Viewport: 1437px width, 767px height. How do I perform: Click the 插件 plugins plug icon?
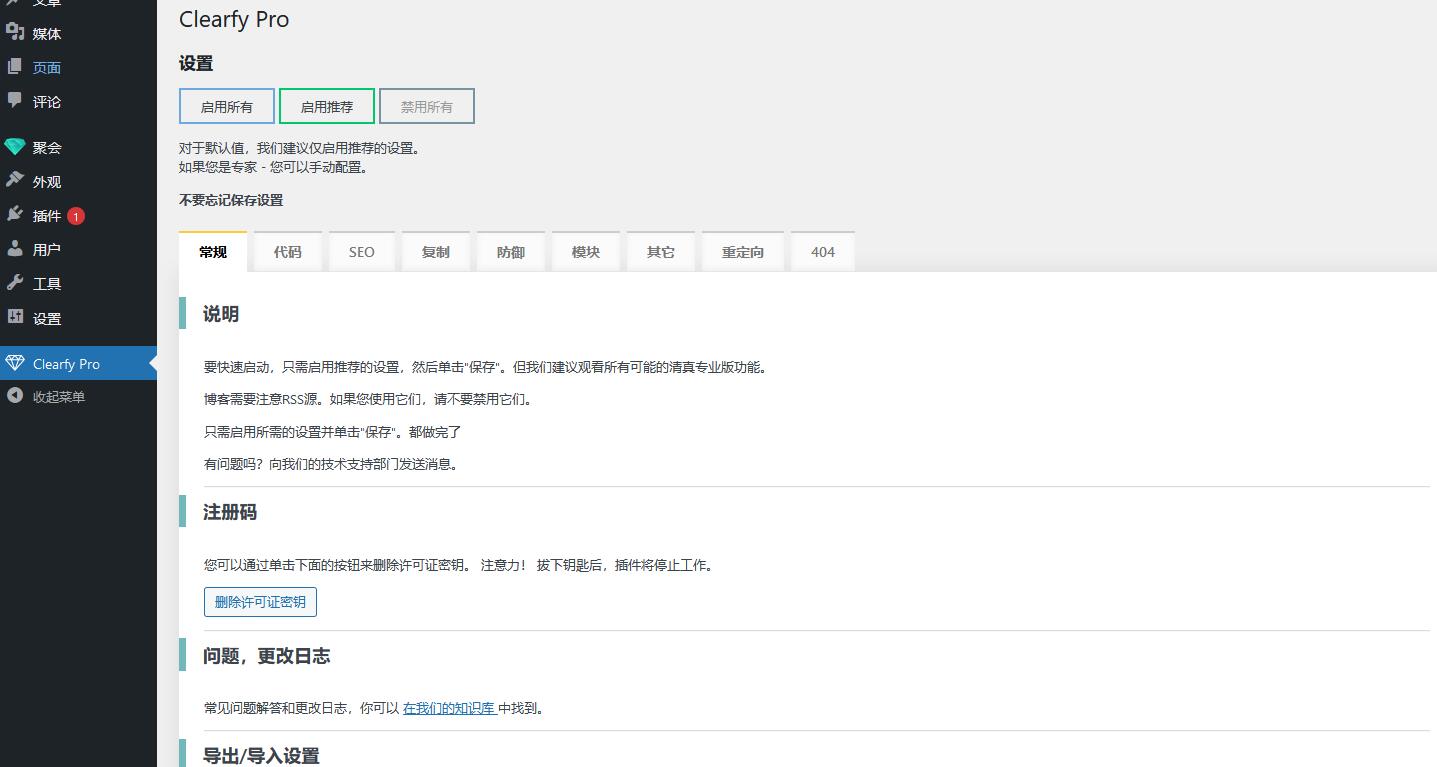[15, 215]
